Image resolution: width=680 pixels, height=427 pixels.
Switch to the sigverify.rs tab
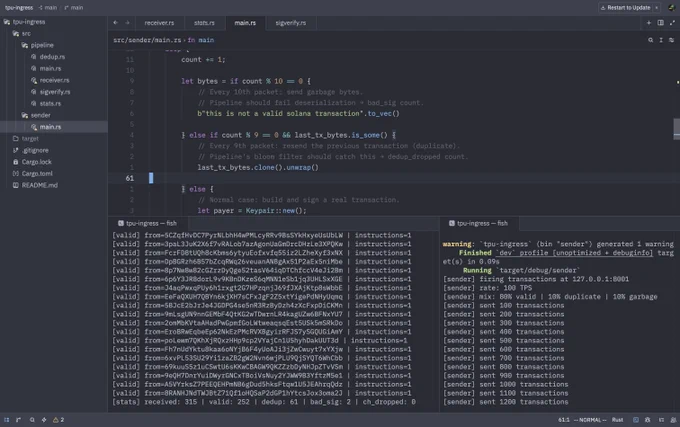pyautogui.click(x=291, y=23)
